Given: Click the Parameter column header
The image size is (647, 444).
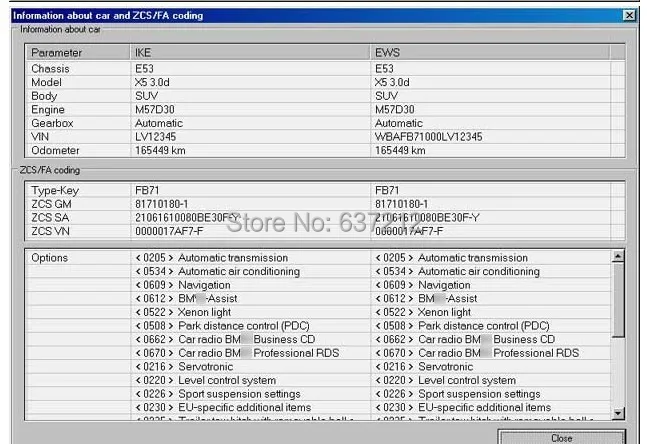Looking at the screenshot, I should pyautogui.click(x=78, y=53).
